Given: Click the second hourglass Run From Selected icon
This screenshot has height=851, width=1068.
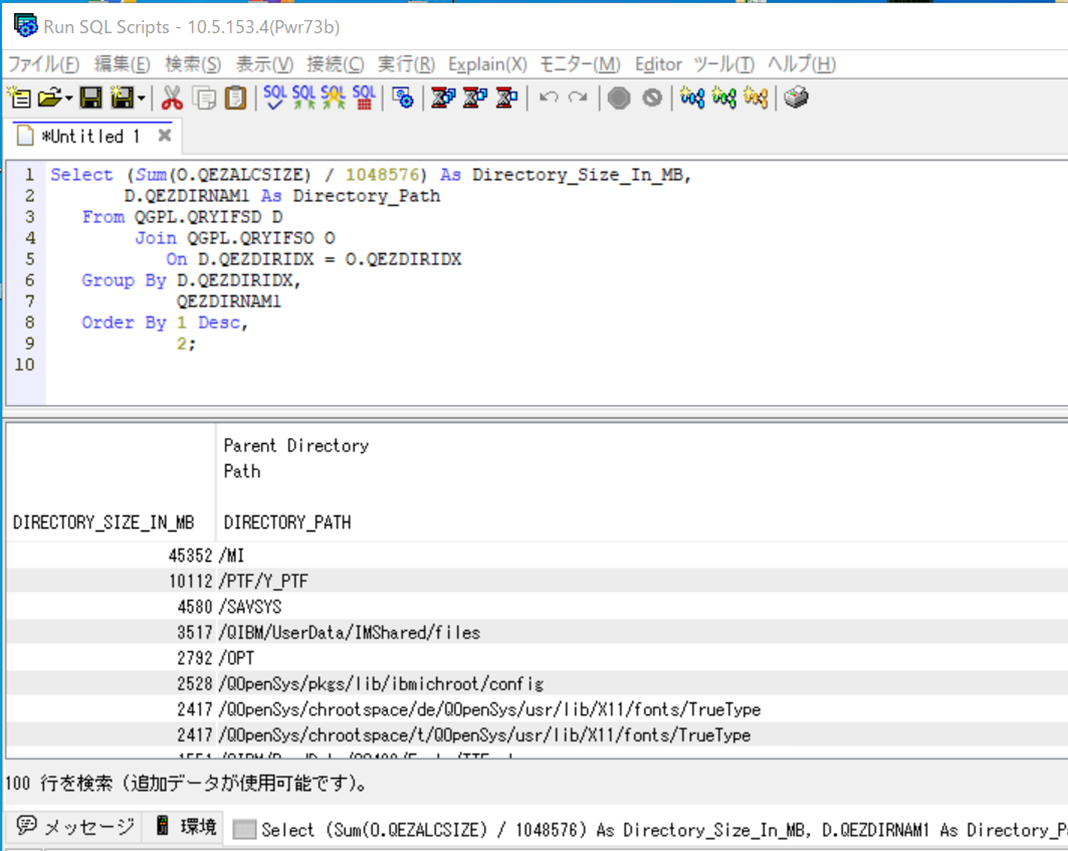Looking at the screenshot, I should click(x=475, y=98).
